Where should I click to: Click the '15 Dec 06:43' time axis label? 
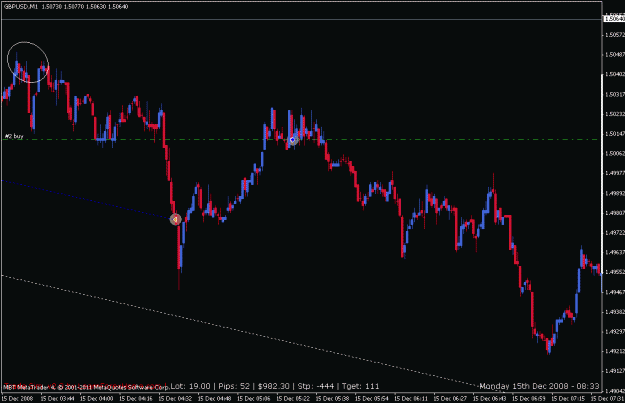click(490, 398)
